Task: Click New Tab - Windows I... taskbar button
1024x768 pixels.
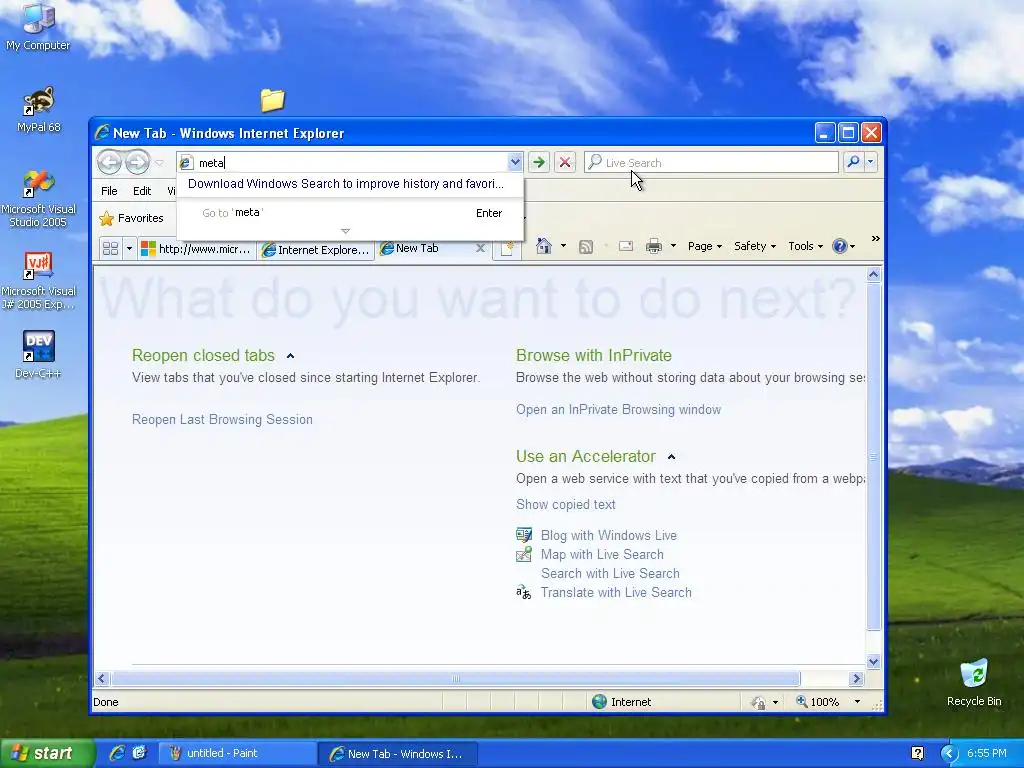Action: (x=397, y=754)
